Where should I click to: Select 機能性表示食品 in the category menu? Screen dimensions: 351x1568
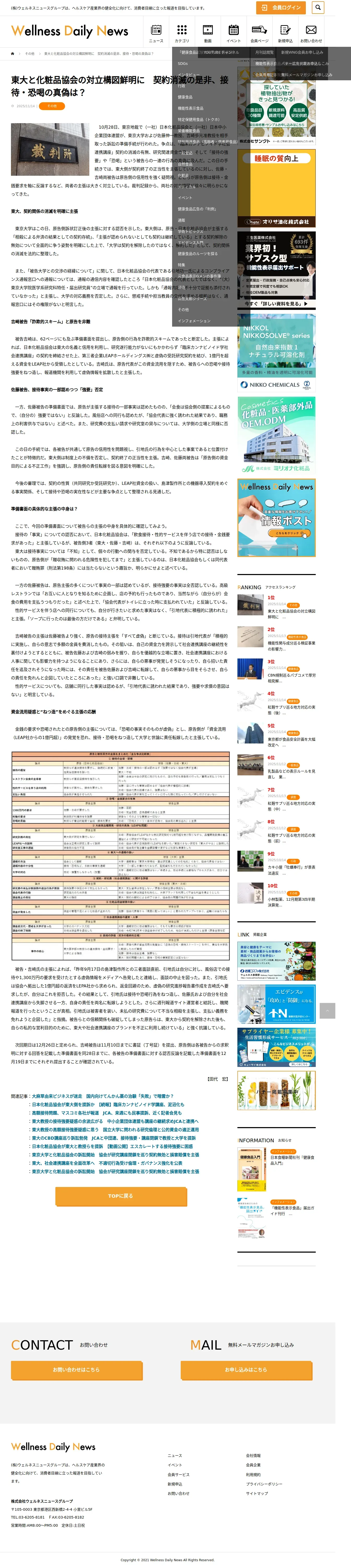coord(190,108)
